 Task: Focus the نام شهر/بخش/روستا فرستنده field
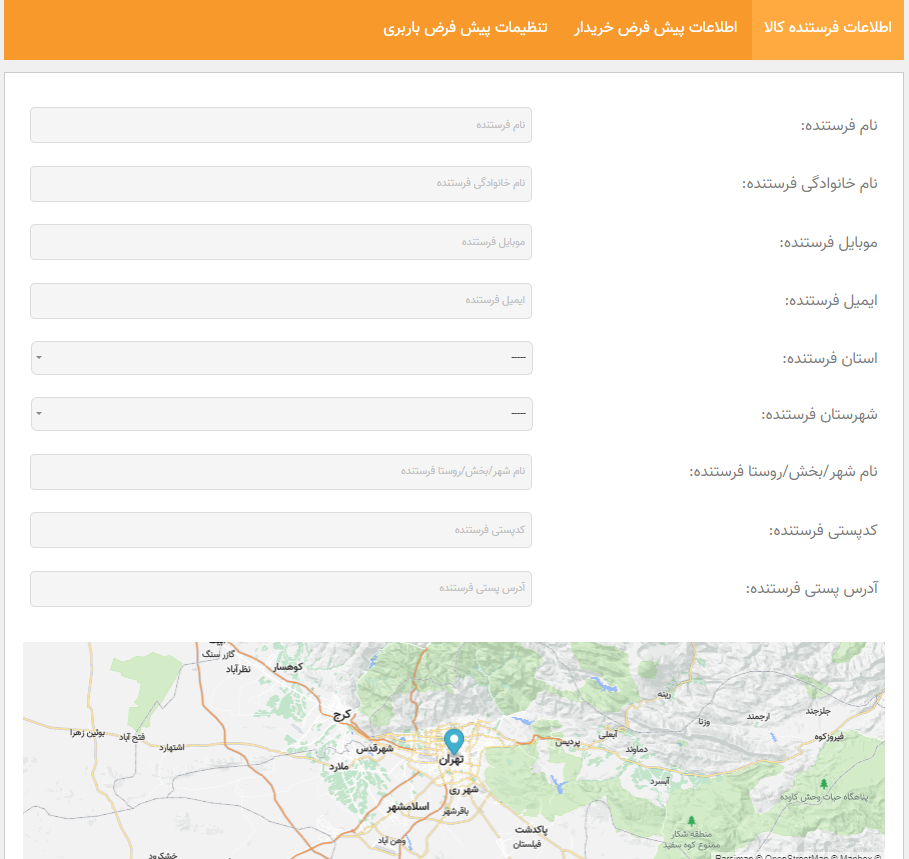pos(281,471)
